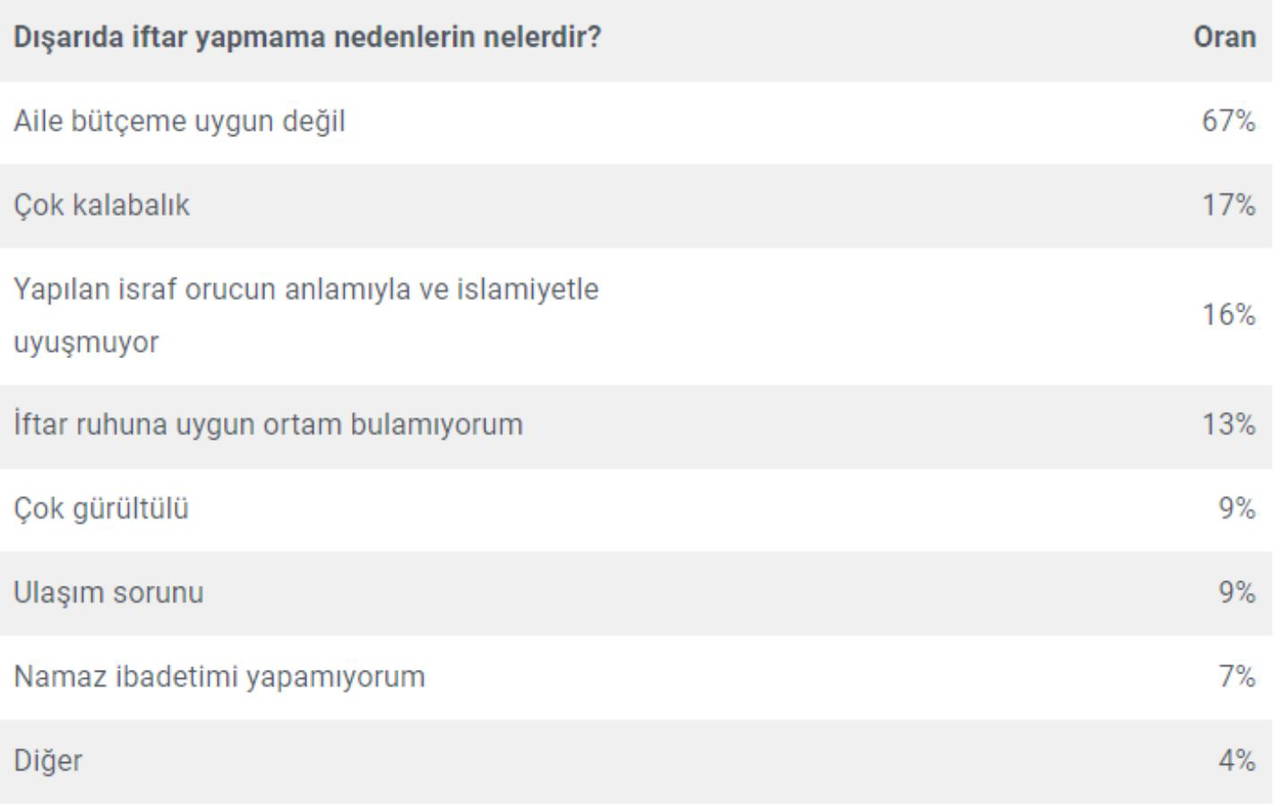Image resolution: width=1280 pixels, height=806 pixels.
Task: Select the 'Çok gürültülü' row label
Action: click(101, 509)
